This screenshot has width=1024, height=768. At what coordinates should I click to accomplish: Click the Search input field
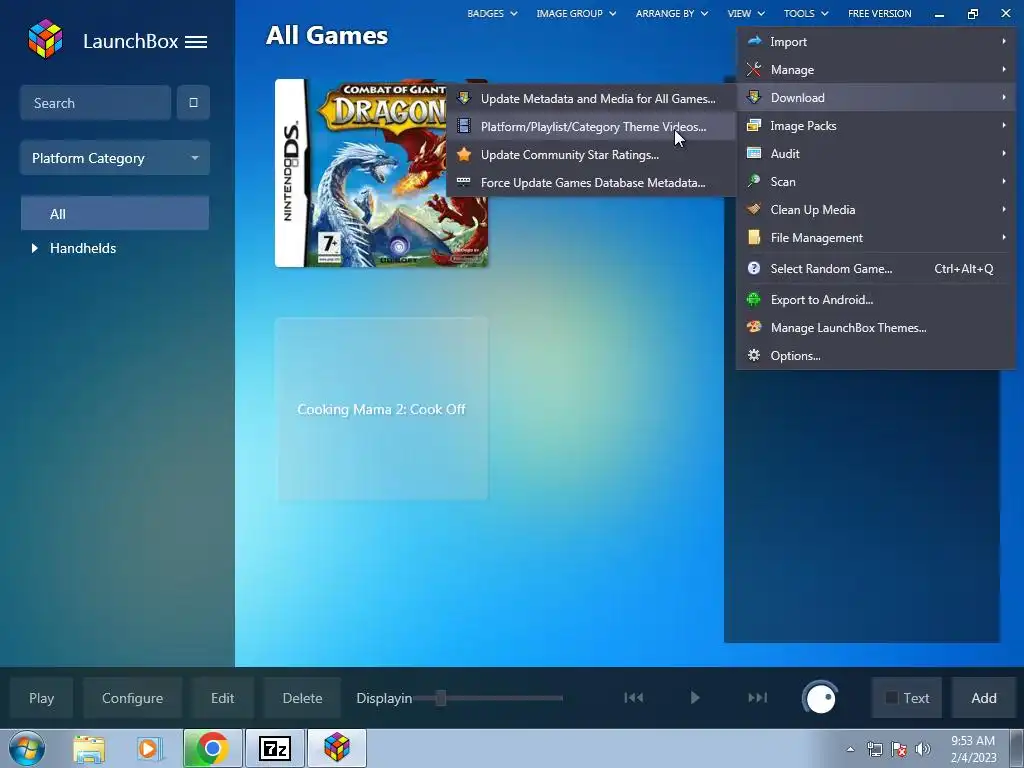coord(96,103)
